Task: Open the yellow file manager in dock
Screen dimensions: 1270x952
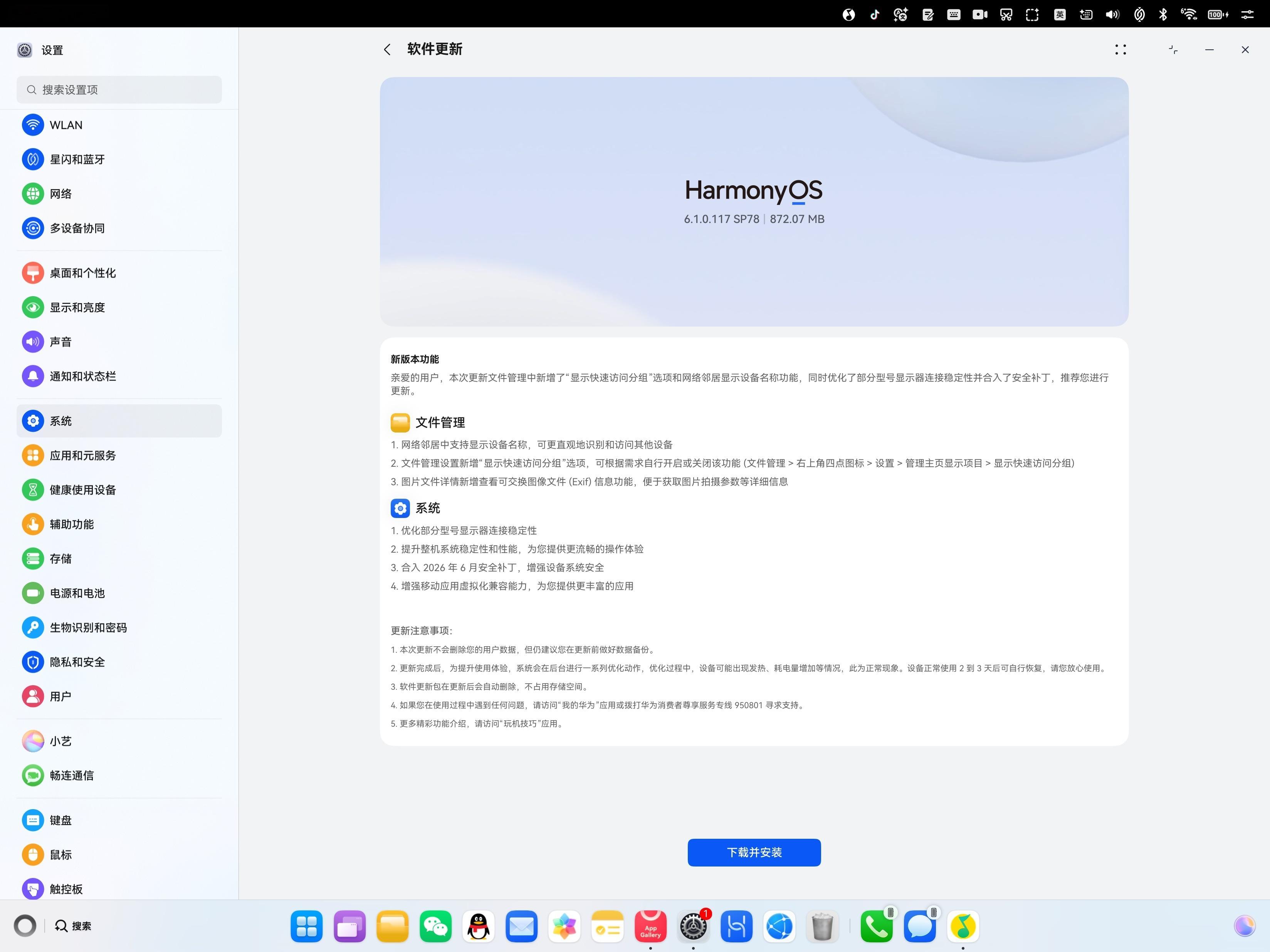Action: click(x=393, y=926)
